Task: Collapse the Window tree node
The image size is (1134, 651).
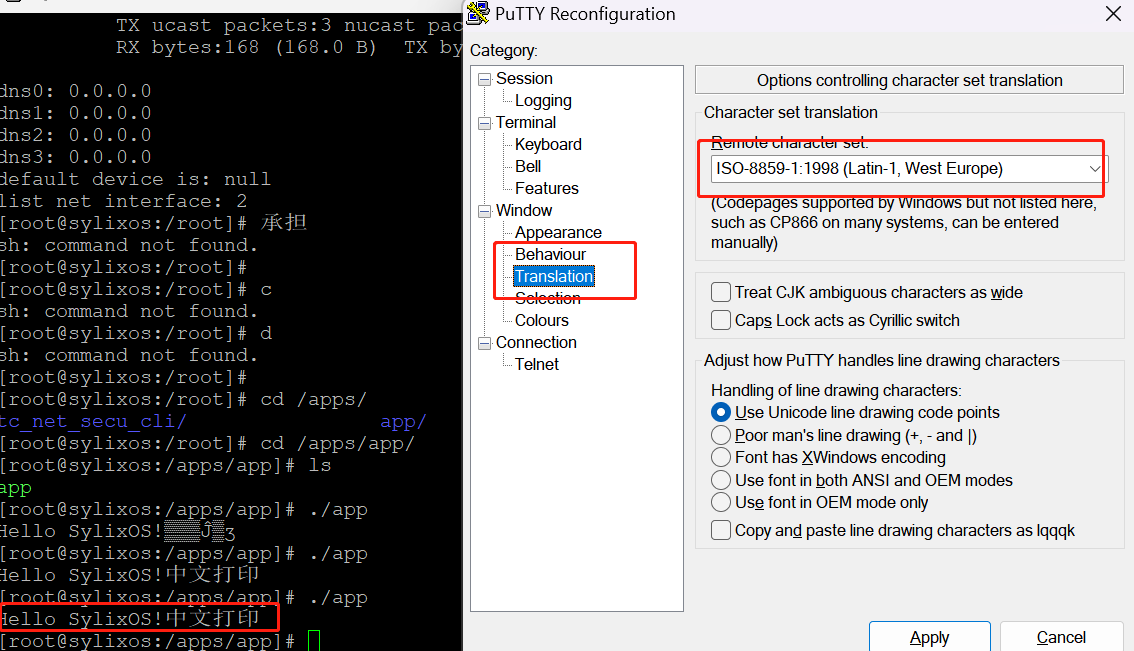Action: (x=484, y=212)
